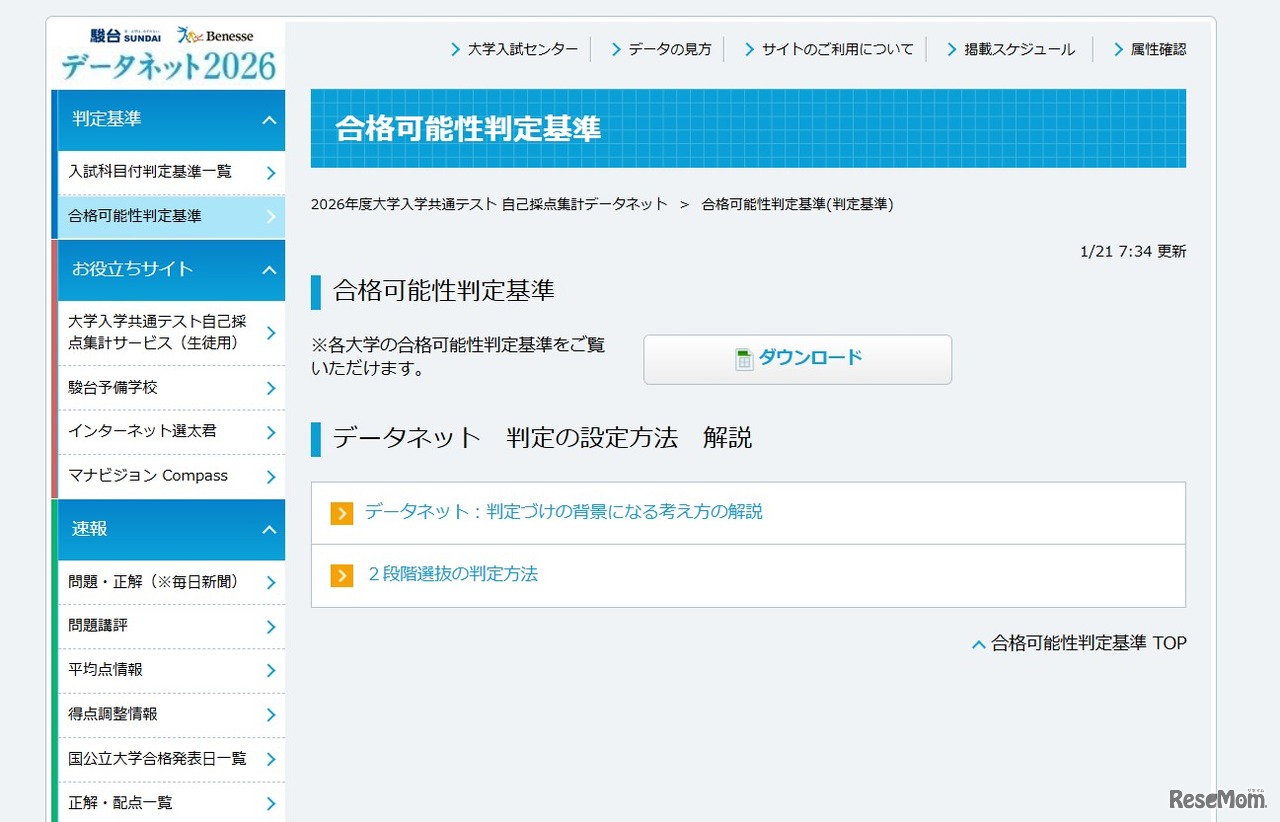Click the ダウンロード button
Image resolution: width=1280 pixels, height=822 pixels.
[797, 358]
